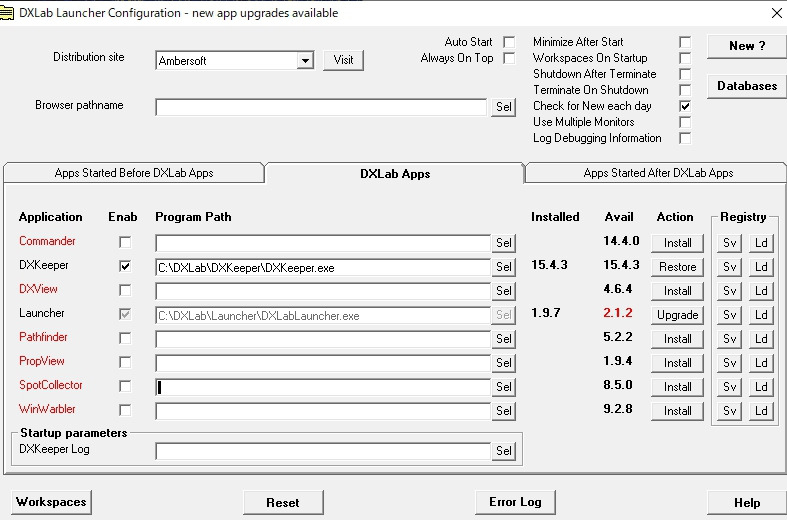The width and height of the screenshot is (787, 520).
Task: Click Sel for WinWarbler program path
Action: (x=503, y=411)
